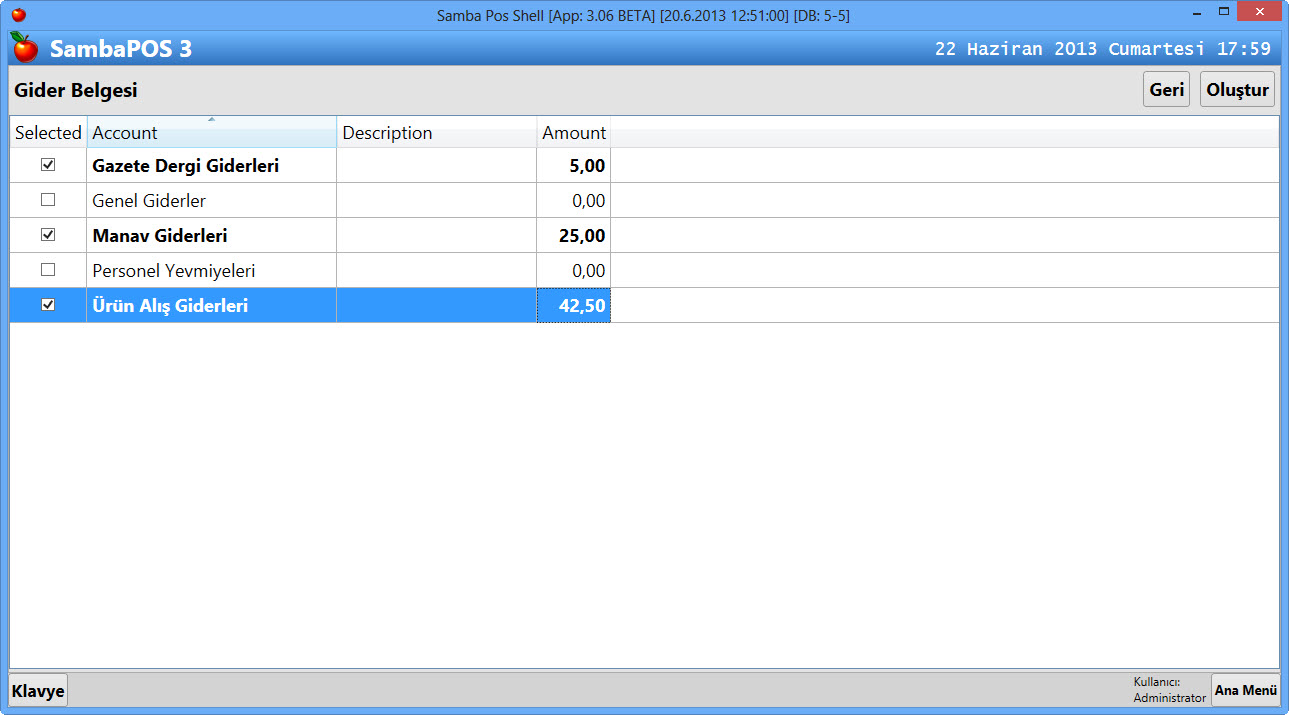This screenshot has height=715, width=1289.
Task: Uncheck the Manav Giderleri checkbox
Action: [48, 235]
